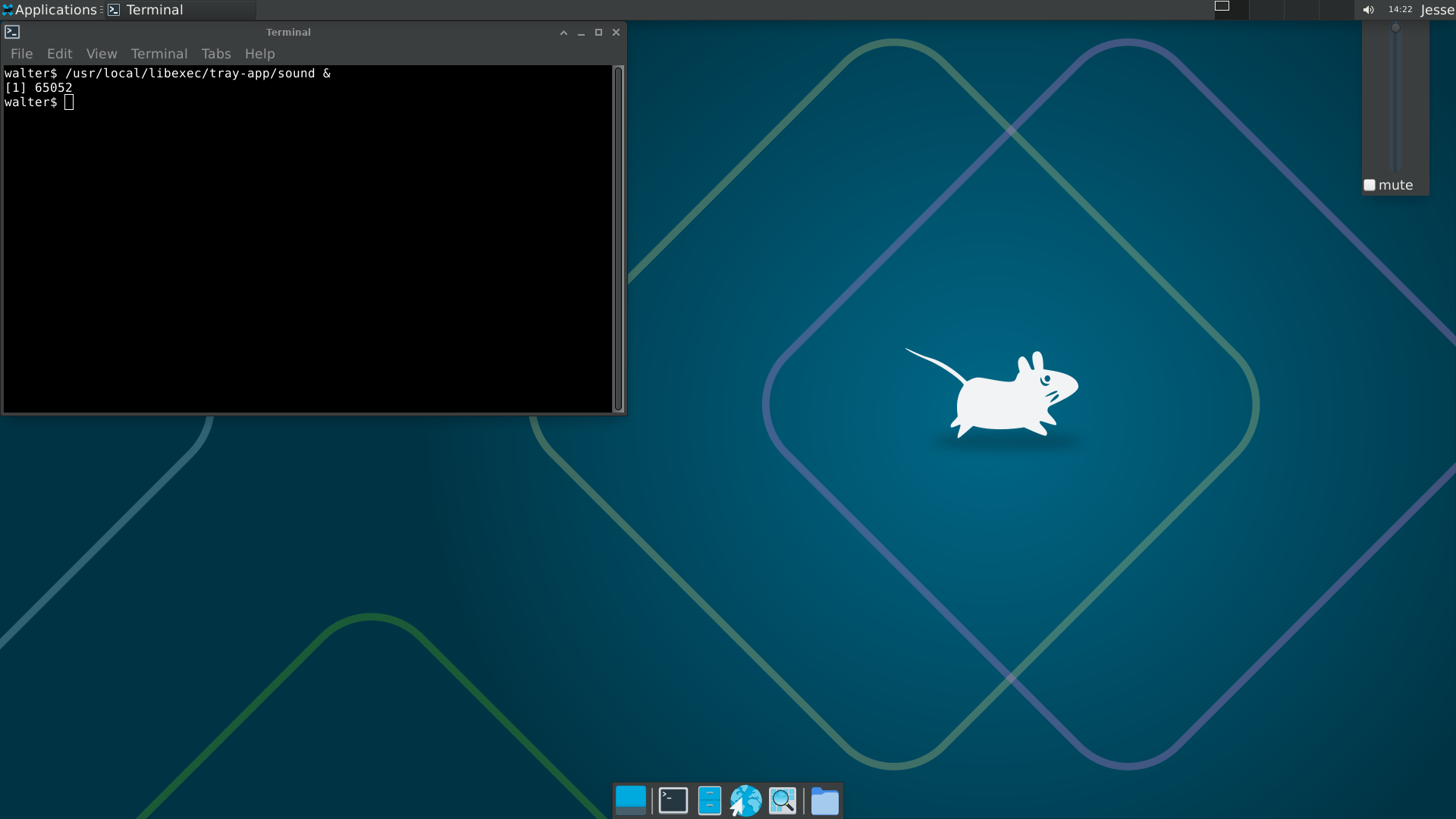
Task: Open the File menu in Terminal
Action: pyautogui.click(x=21, y=54)
